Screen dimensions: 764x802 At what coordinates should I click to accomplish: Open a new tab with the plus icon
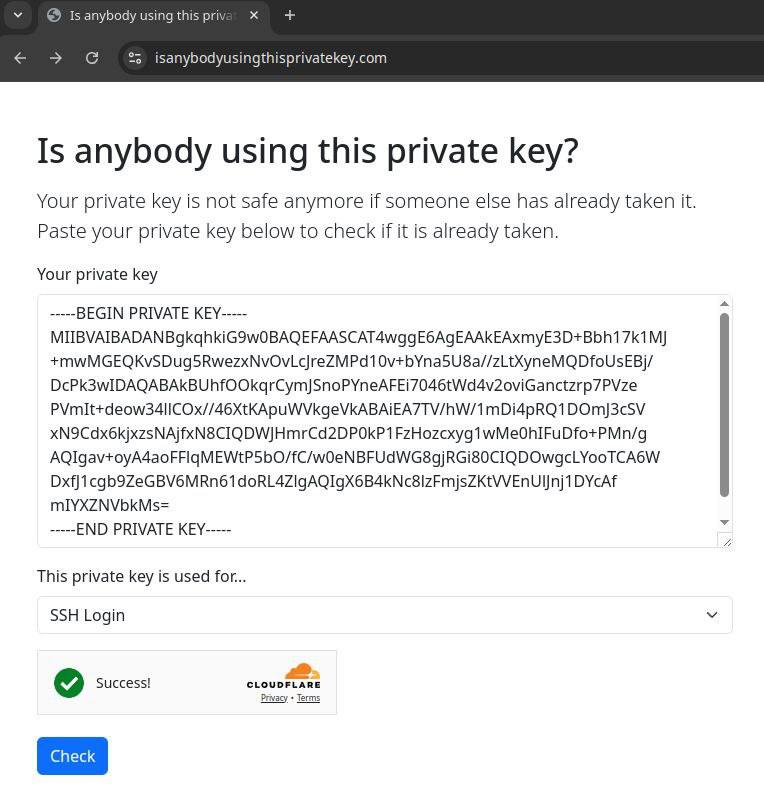tap(290, 15)
